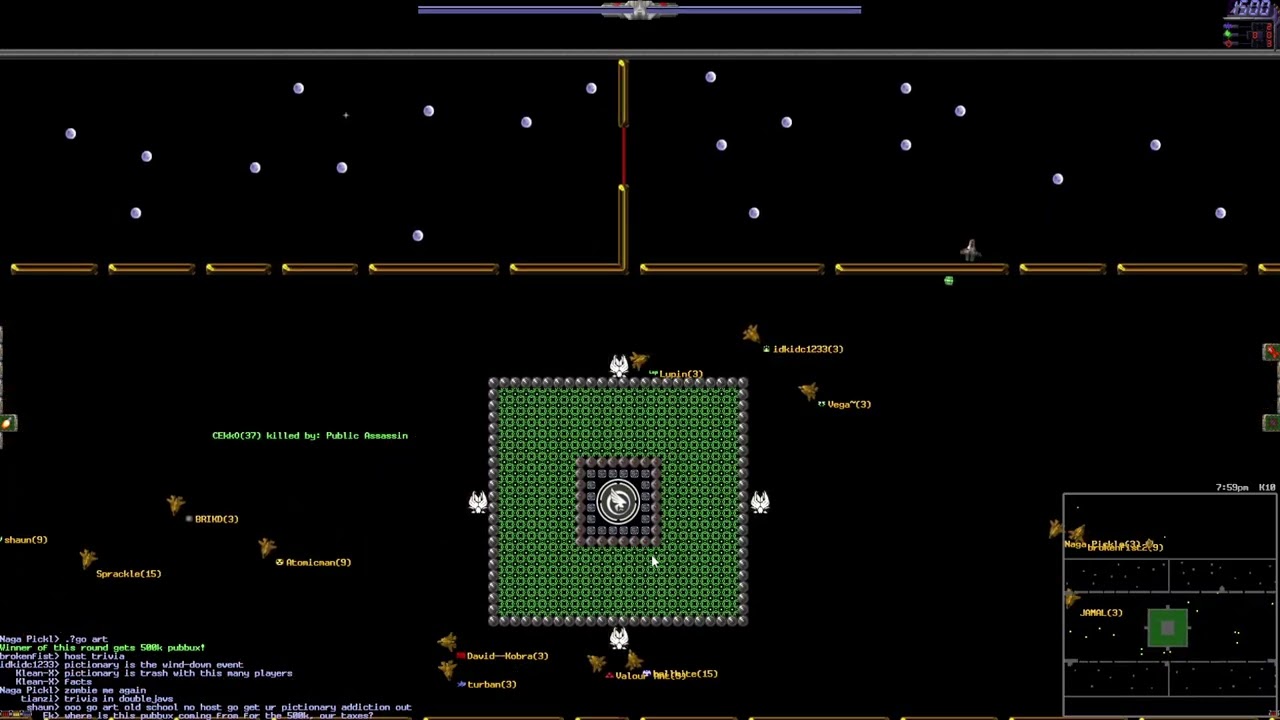Click the CEkkO(37) killed by Public Assassin message
Viewport: 1280px width, 720px height.
(x=310, y=436)
